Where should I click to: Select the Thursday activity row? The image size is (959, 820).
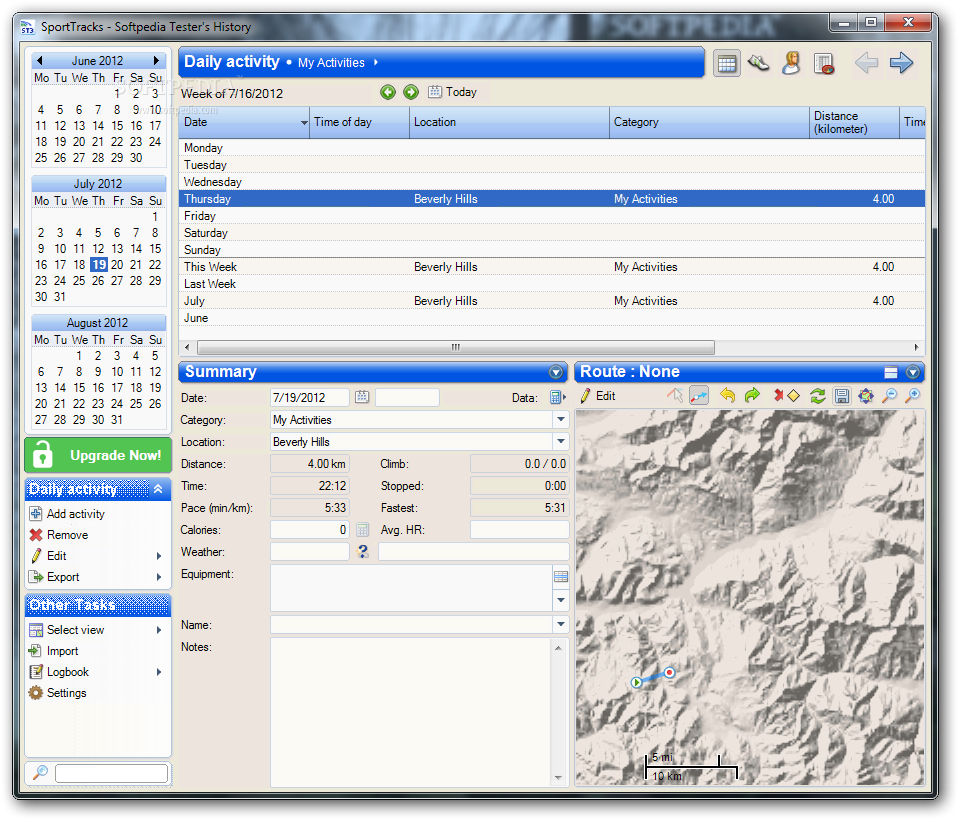pos(552,199)
